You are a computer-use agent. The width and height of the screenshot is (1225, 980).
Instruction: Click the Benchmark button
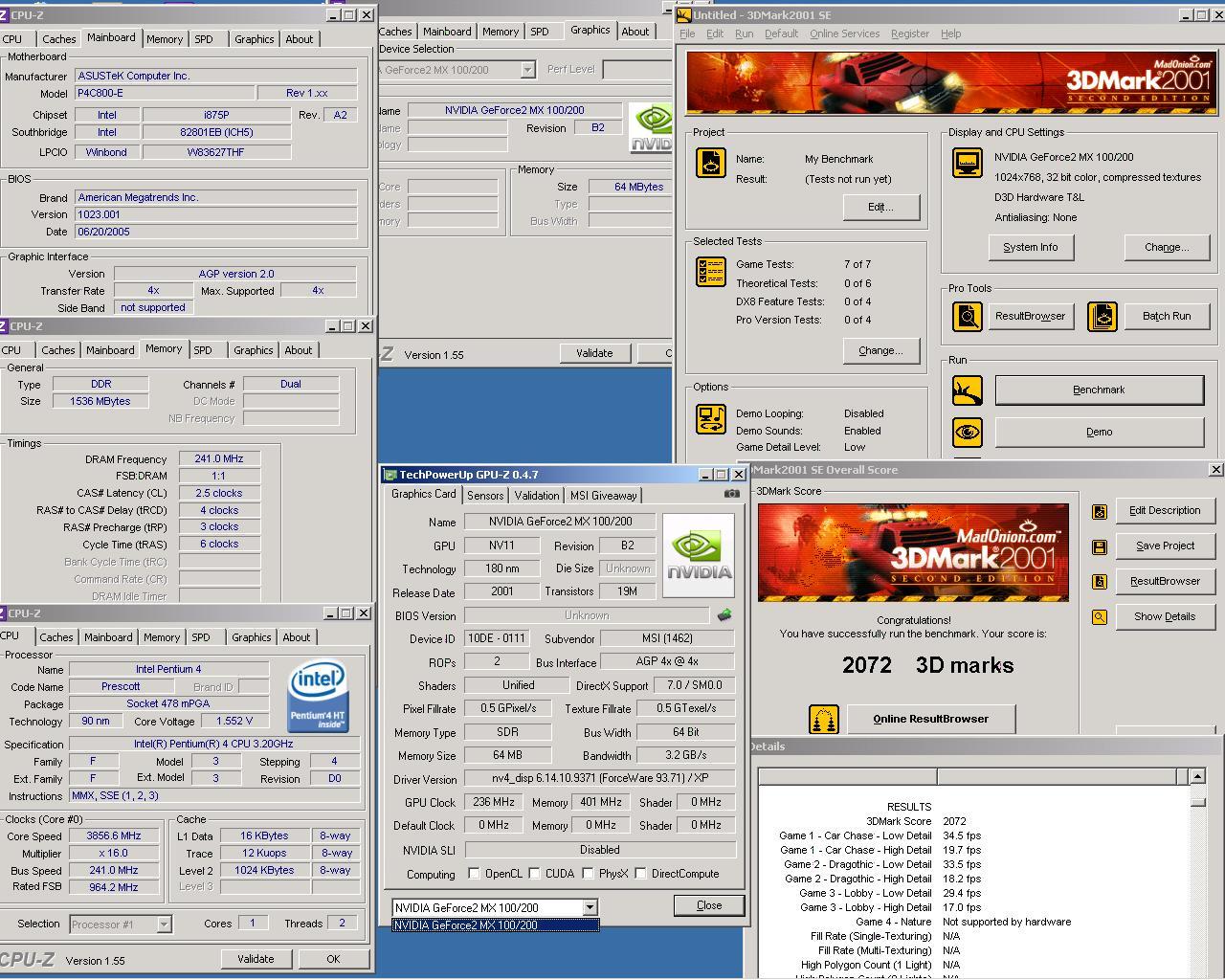(1099, 390)
